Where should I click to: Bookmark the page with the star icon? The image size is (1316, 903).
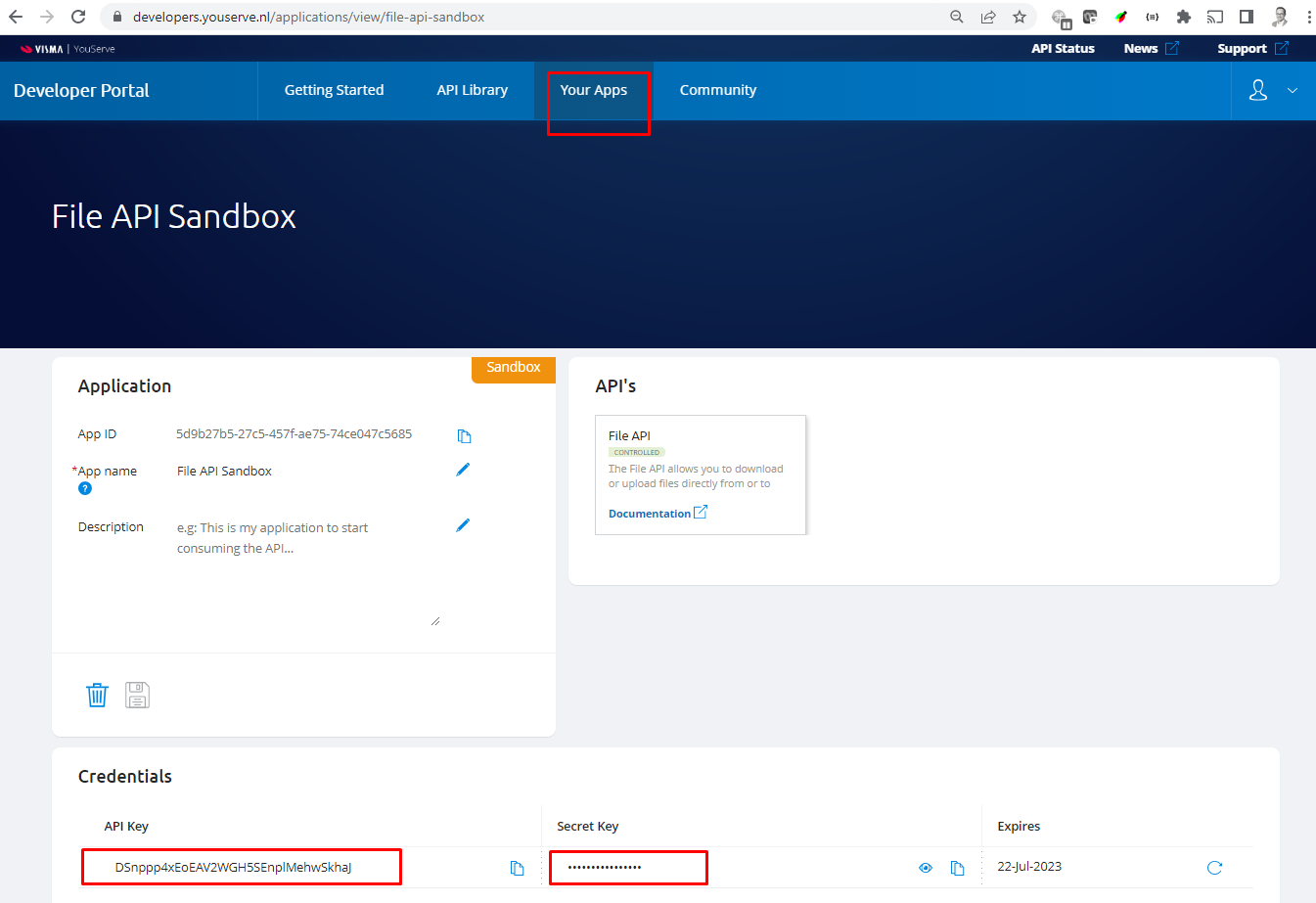(x=1018, y=17)
